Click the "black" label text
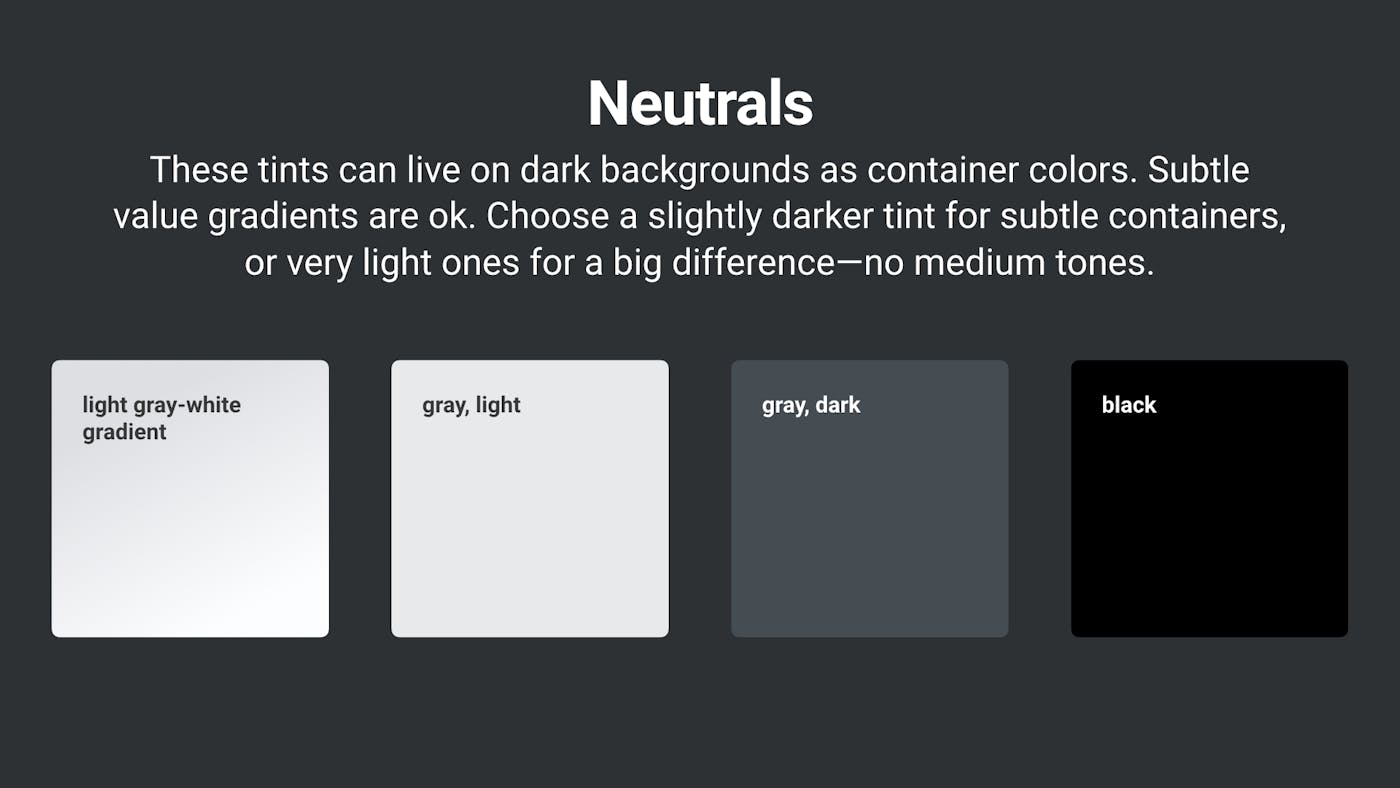 click(1129, 405)
